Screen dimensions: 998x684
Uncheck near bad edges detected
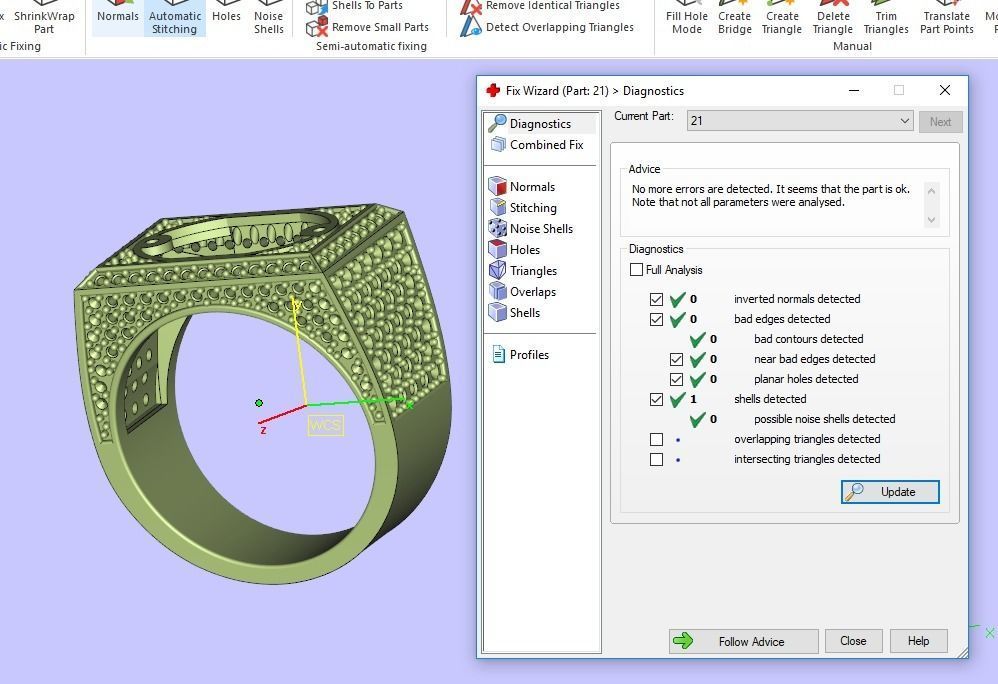(x=677, y=359)
